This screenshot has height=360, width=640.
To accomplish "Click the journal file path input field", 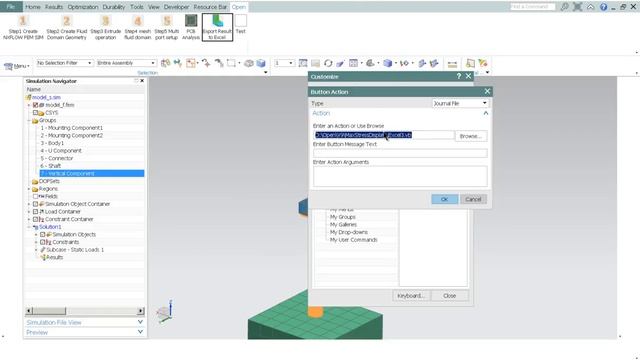I will click(x=384, y=135).
